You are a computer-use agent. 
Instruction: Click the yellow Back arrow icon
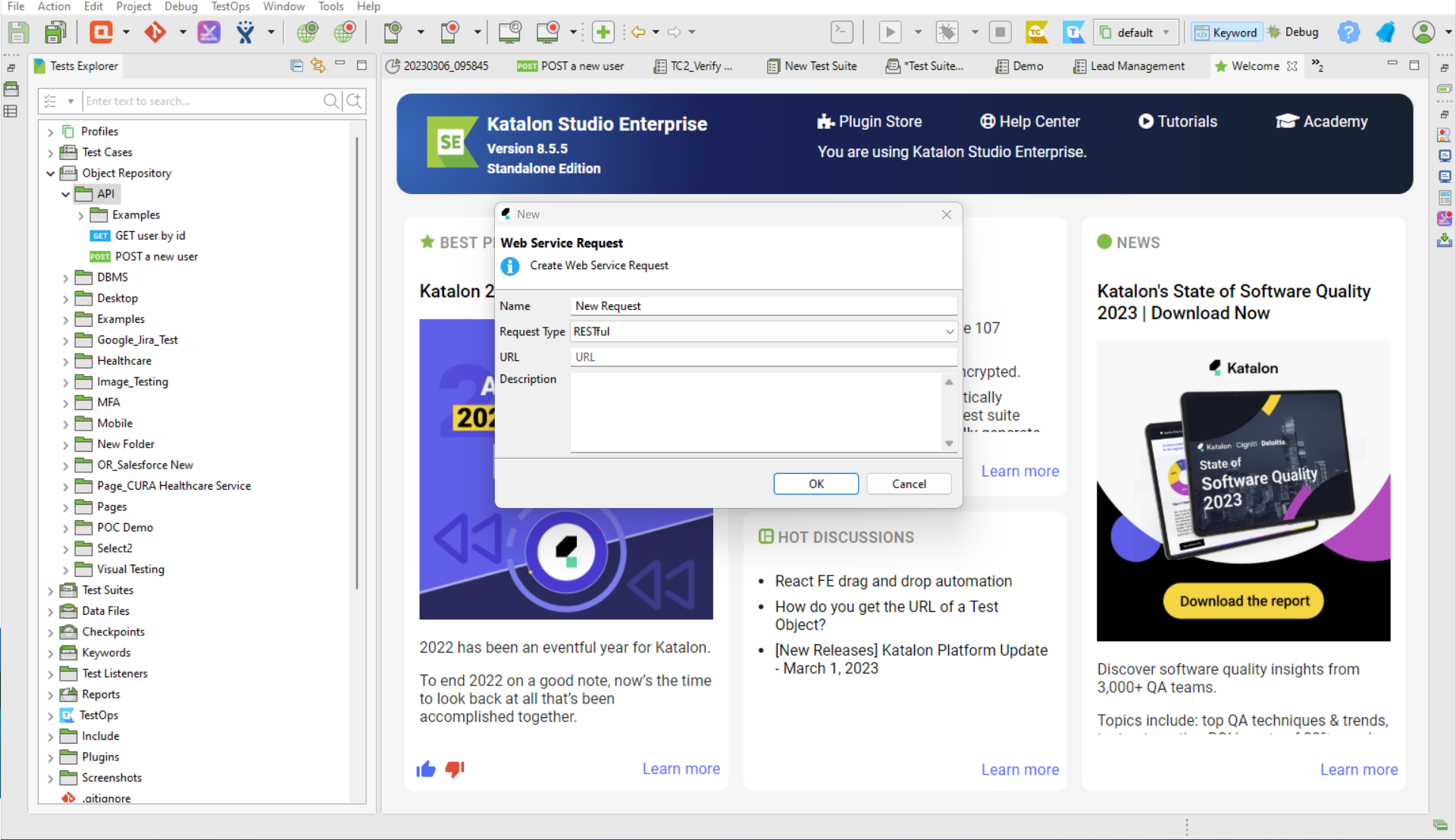click(638, 32)
